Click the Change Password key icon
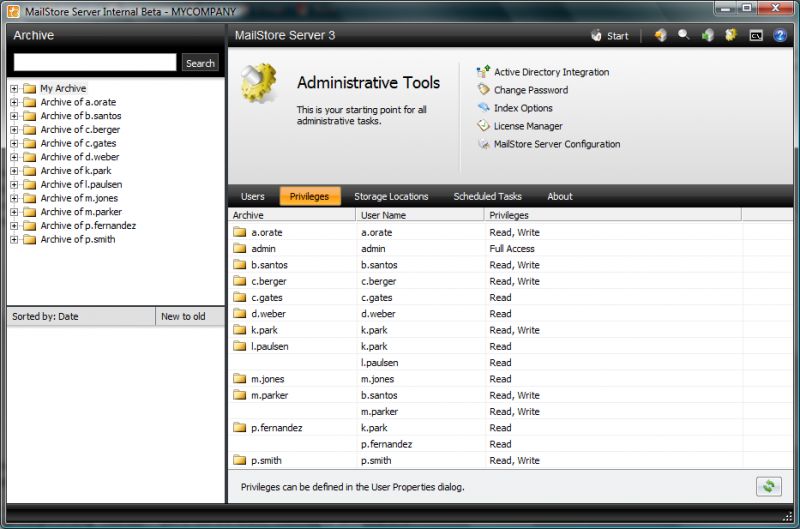 point(483,90)
